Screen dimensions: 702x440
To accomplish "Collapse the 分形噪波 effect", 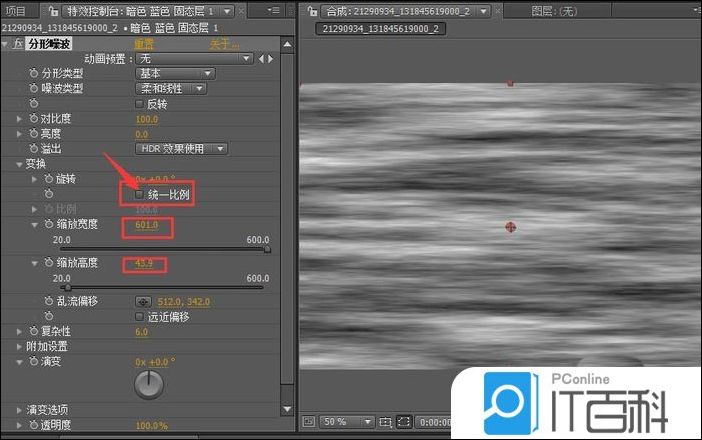I will pos(4,44).
